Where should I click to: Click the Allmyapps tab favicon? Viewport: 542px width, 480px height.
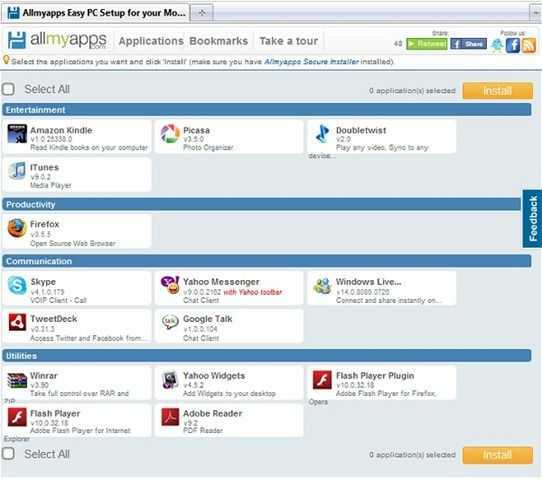[14, 13]
